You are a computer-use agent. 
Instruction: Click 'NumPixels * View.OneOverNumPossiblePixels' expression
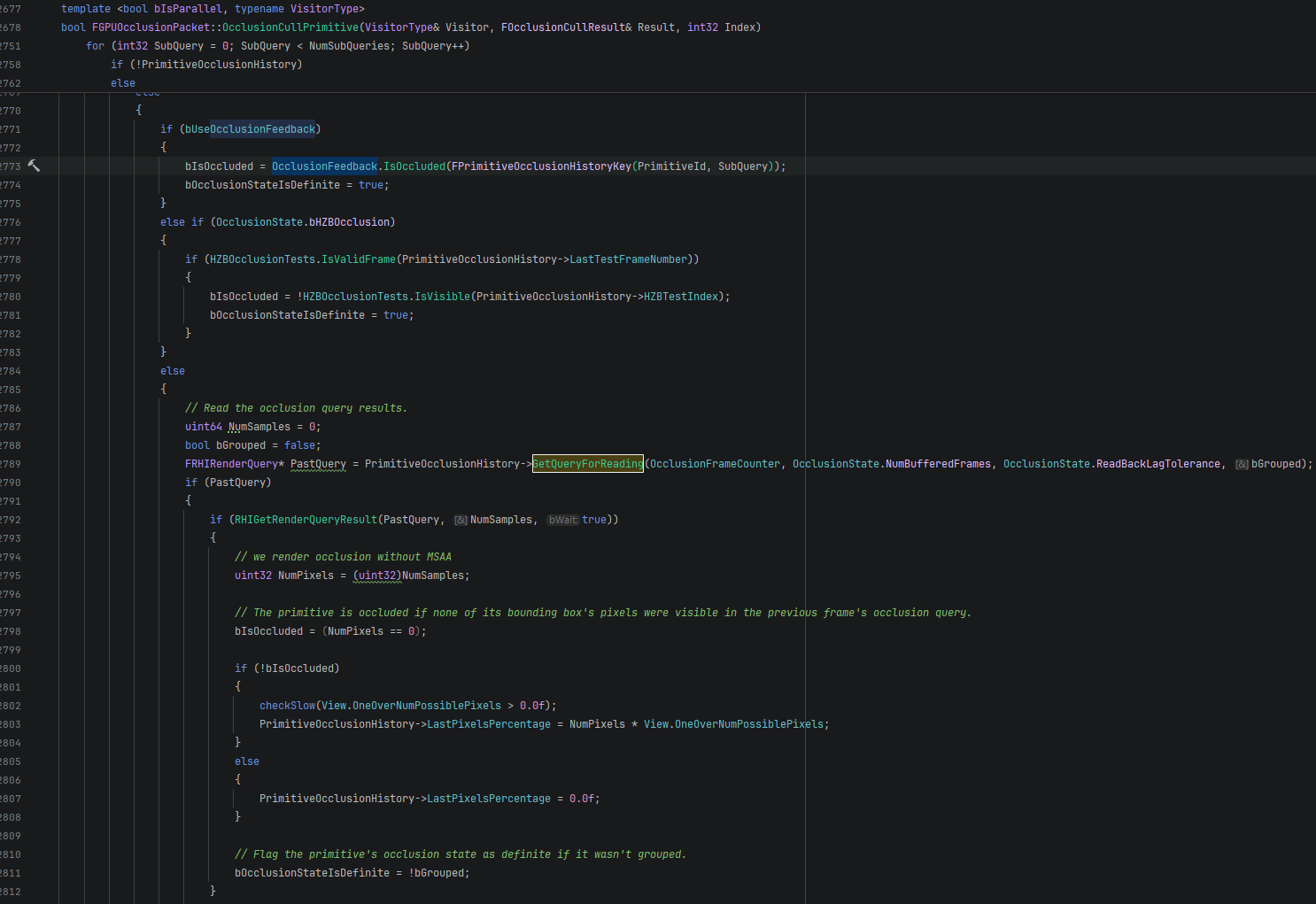(x=696, y=724)
